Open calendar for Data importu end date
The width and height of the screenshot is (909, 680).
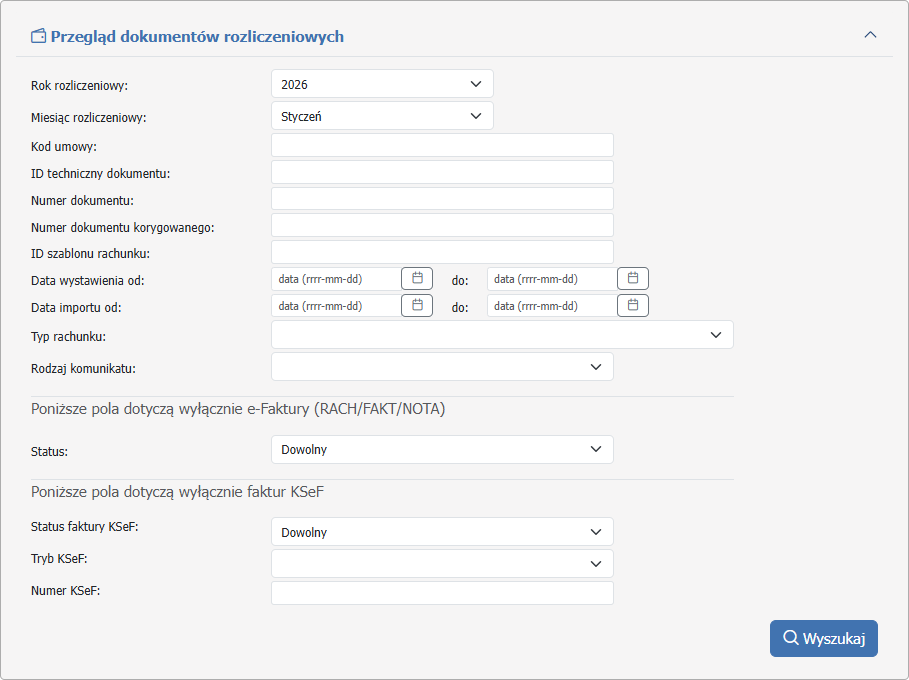(633, 306)
